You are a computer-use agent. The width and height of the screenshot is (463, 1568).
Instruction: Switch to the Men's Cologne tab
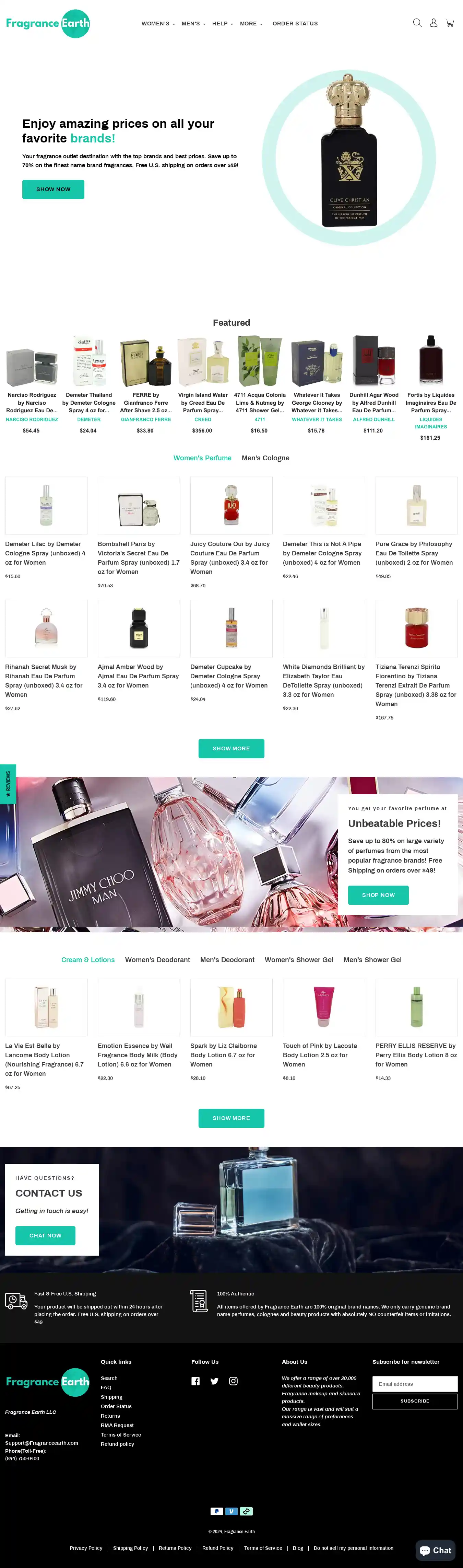pyautogui.click(x=265, y=458)
